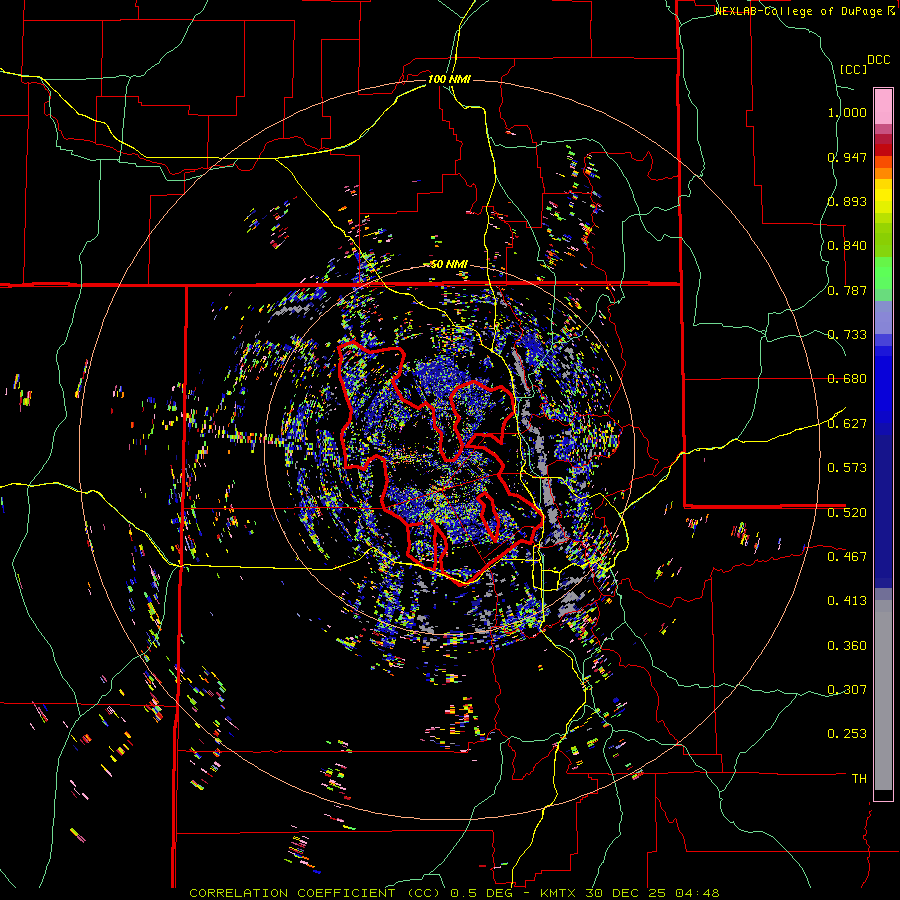Pick the gray segment of the color bar
900x900 pixels.
tap(883, 695)
